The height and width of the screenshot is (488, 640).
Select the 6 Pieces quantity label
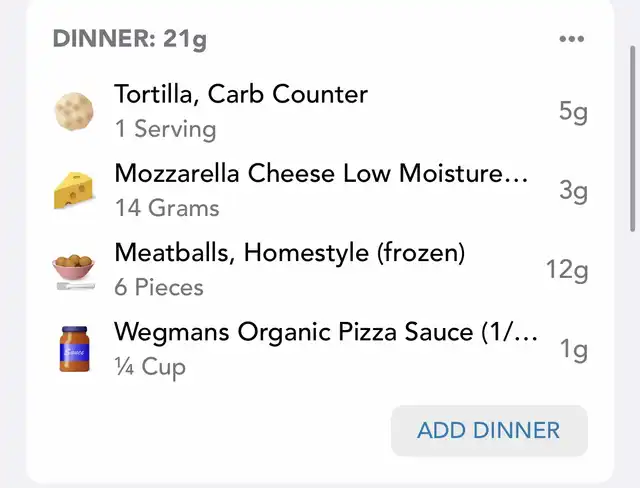pyautogui.click(x=159, y=287)
